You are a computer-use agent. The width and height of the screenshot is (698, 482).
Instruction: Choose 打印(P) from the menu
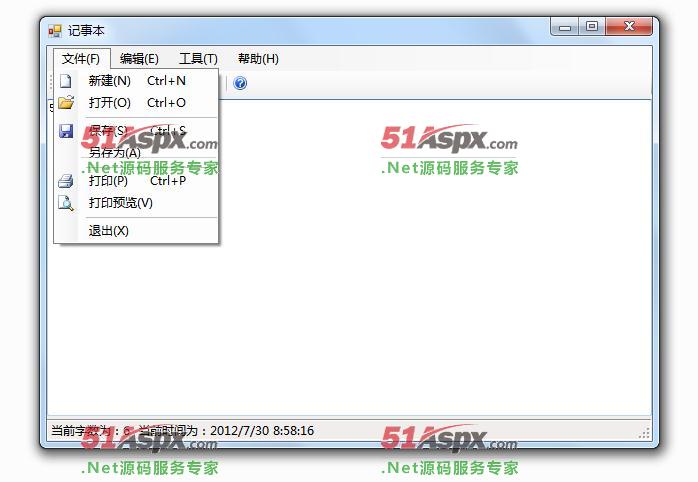click(x=136, y=181)
